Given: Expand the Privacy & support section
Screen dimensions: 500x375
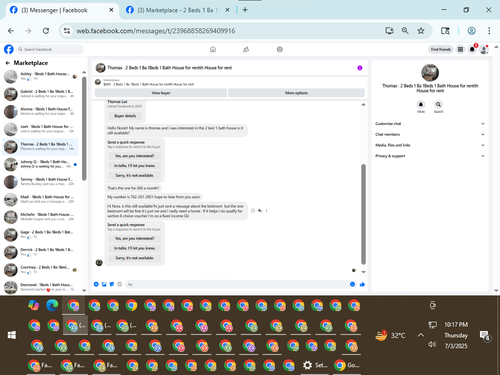Looking at the screenshot, I should [x=430, y=156].
